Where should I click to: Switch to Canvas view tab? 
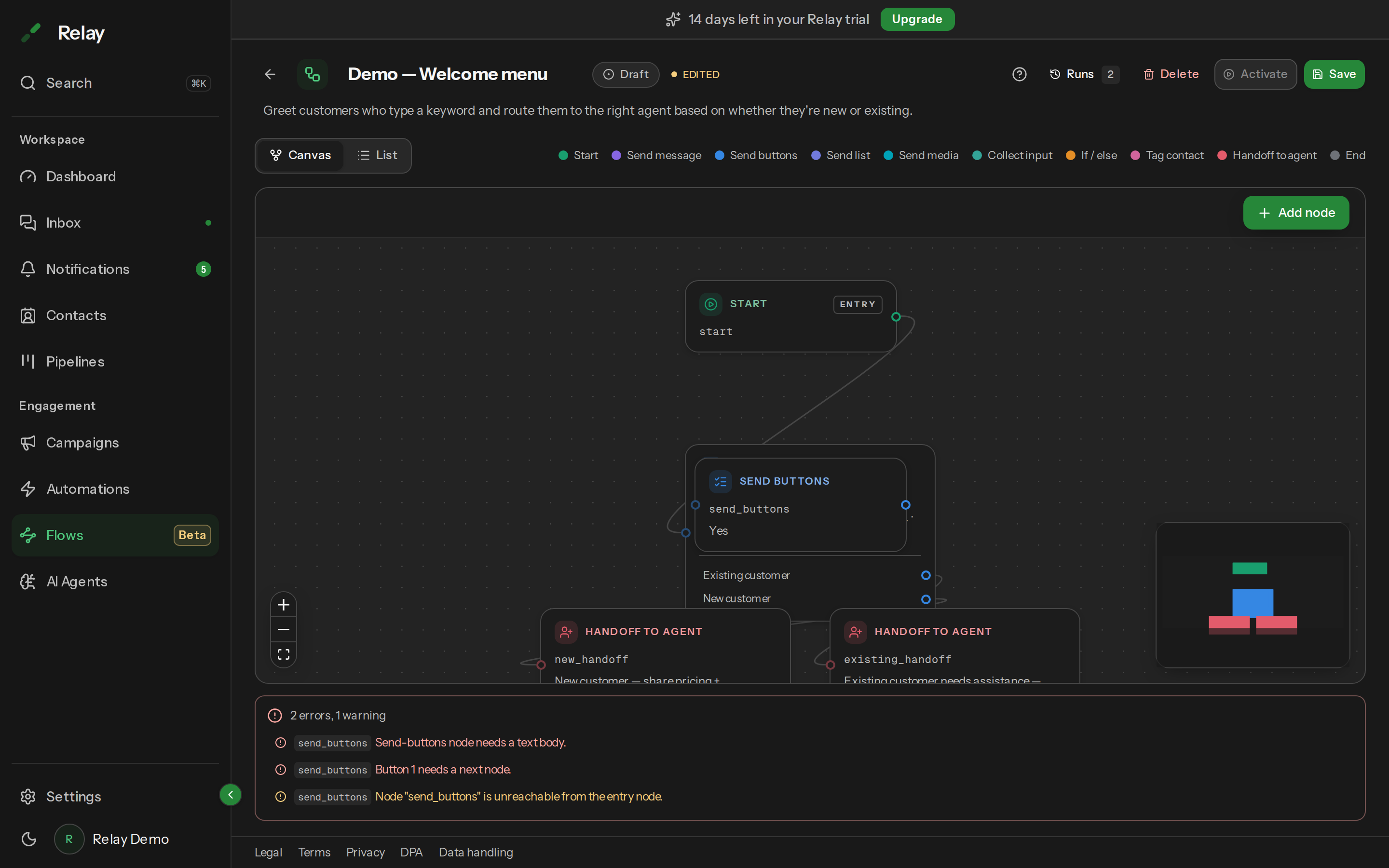pyautogui.click(x=300, y=155)
